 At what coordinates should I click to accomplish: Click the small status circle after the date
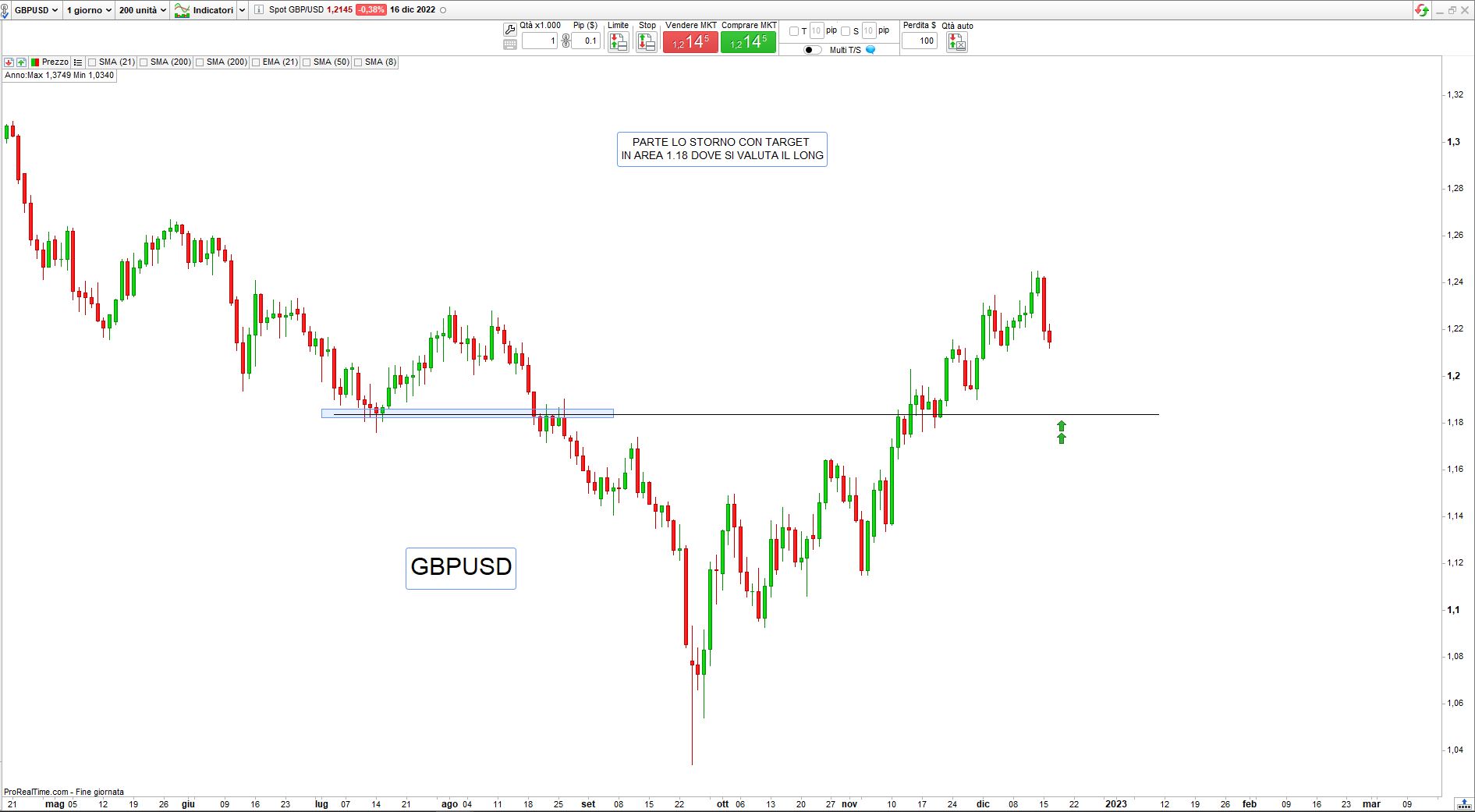click(x=444, y=10)
